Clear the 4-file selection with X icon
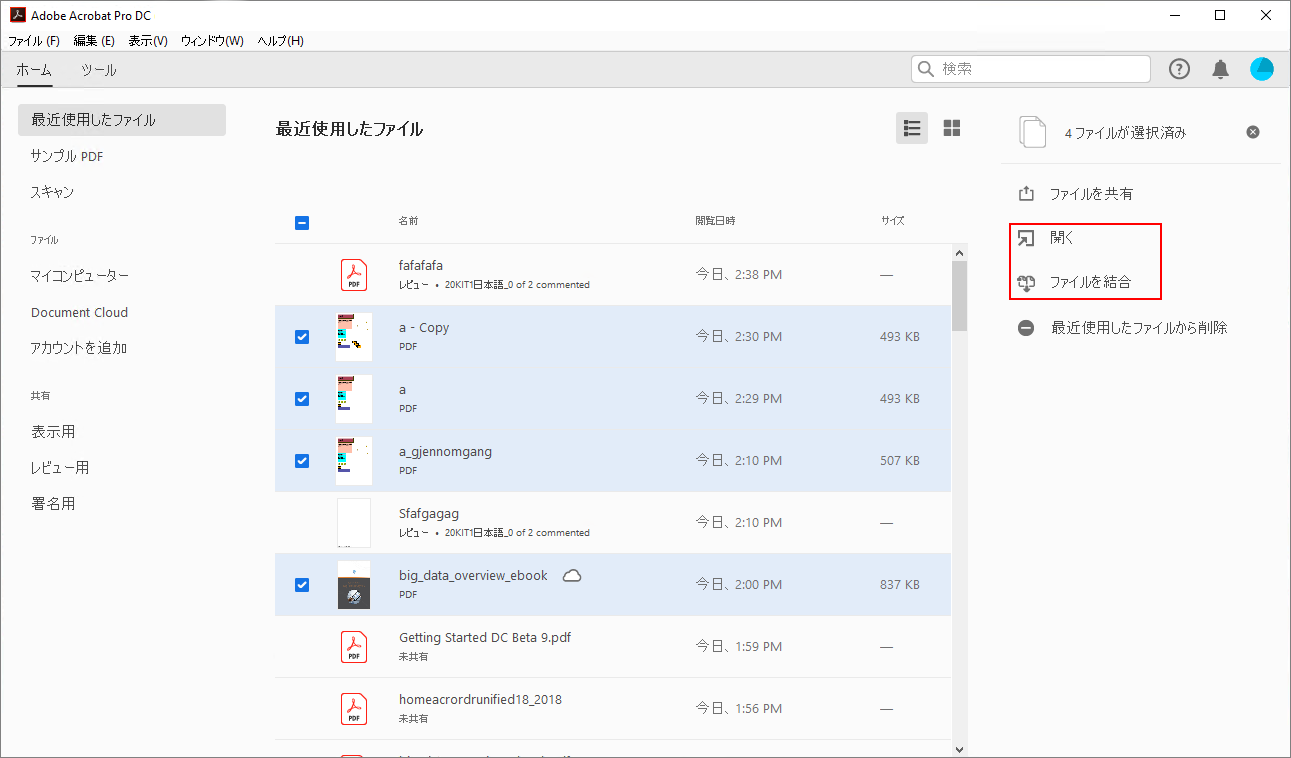 click(x=1253, y=132)
